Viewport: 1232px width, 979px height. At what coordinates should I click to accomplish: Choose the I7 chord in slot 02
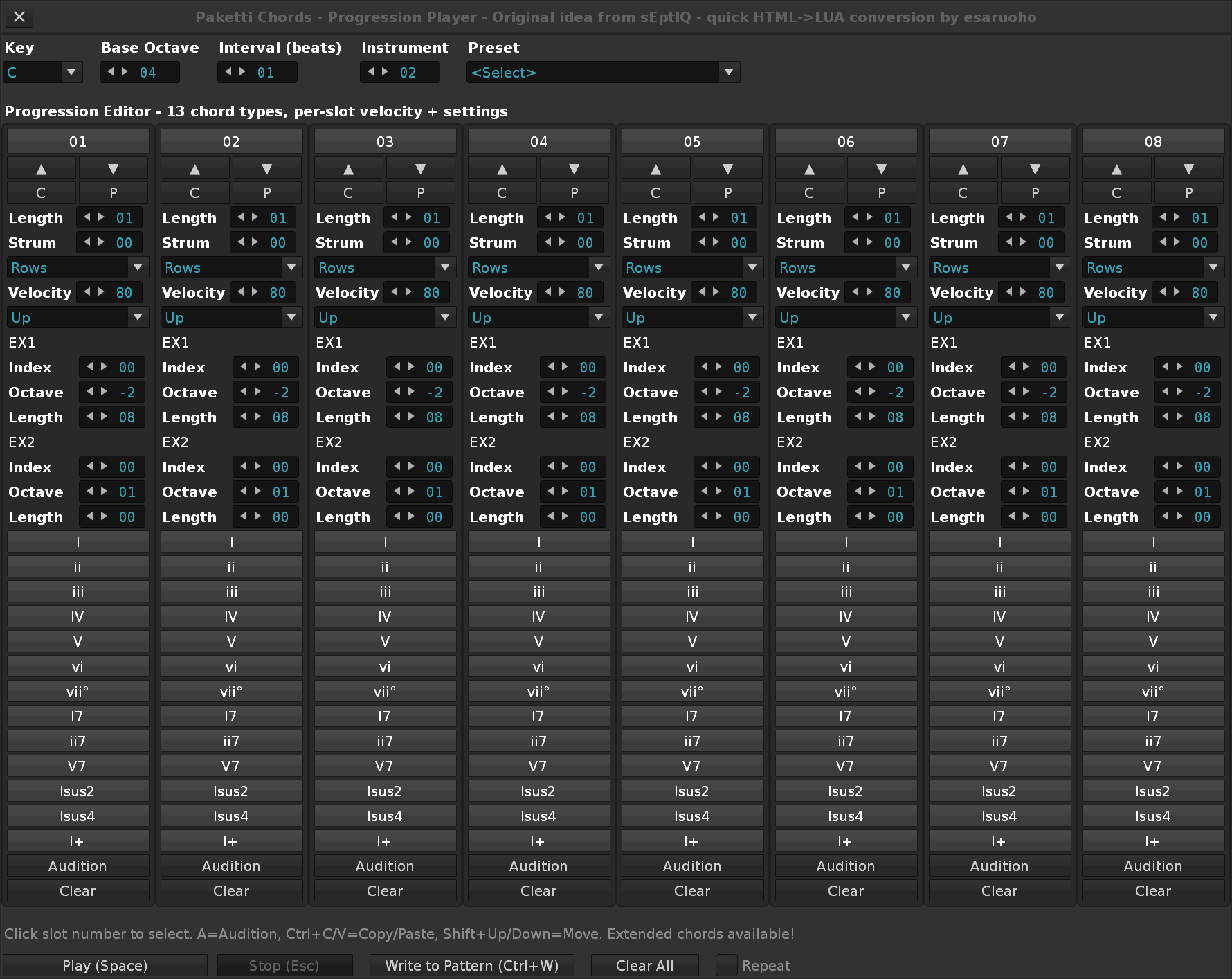[231, 716]
